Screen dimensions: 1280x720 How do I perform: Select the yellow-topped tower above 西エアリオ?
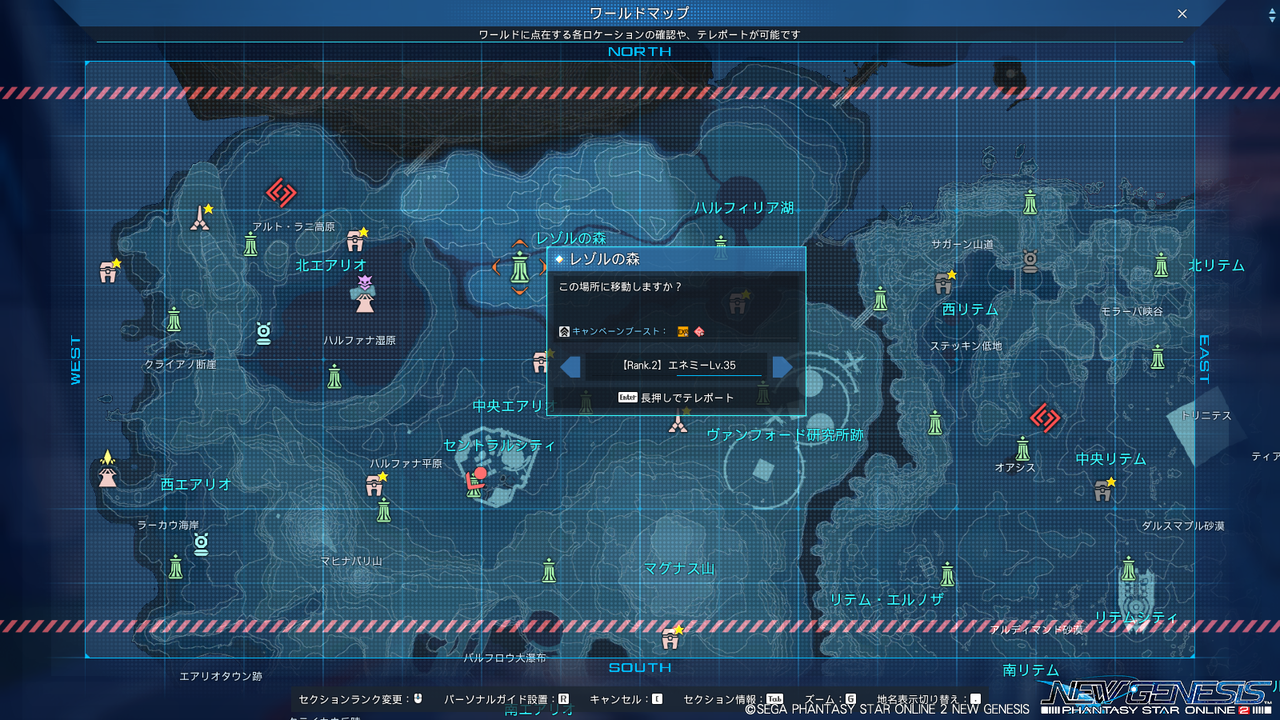click(x=107, y=469)
